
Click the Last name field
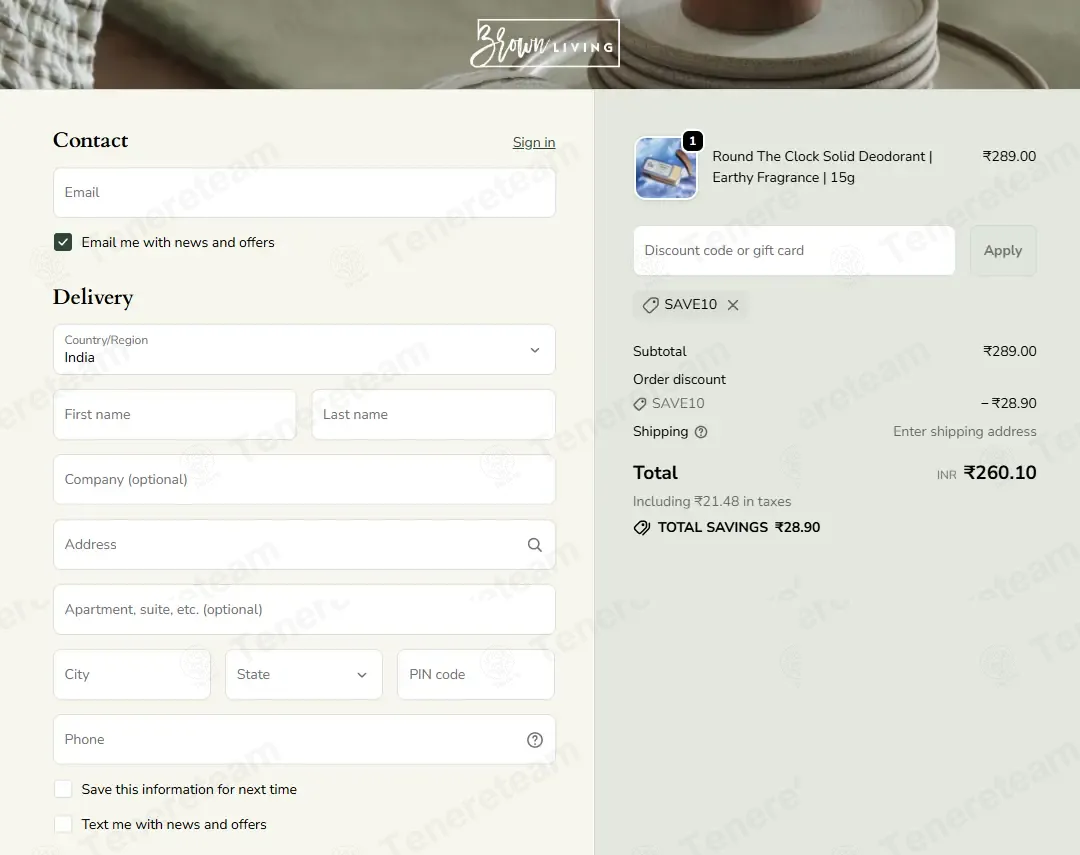[x=433, y=415]
